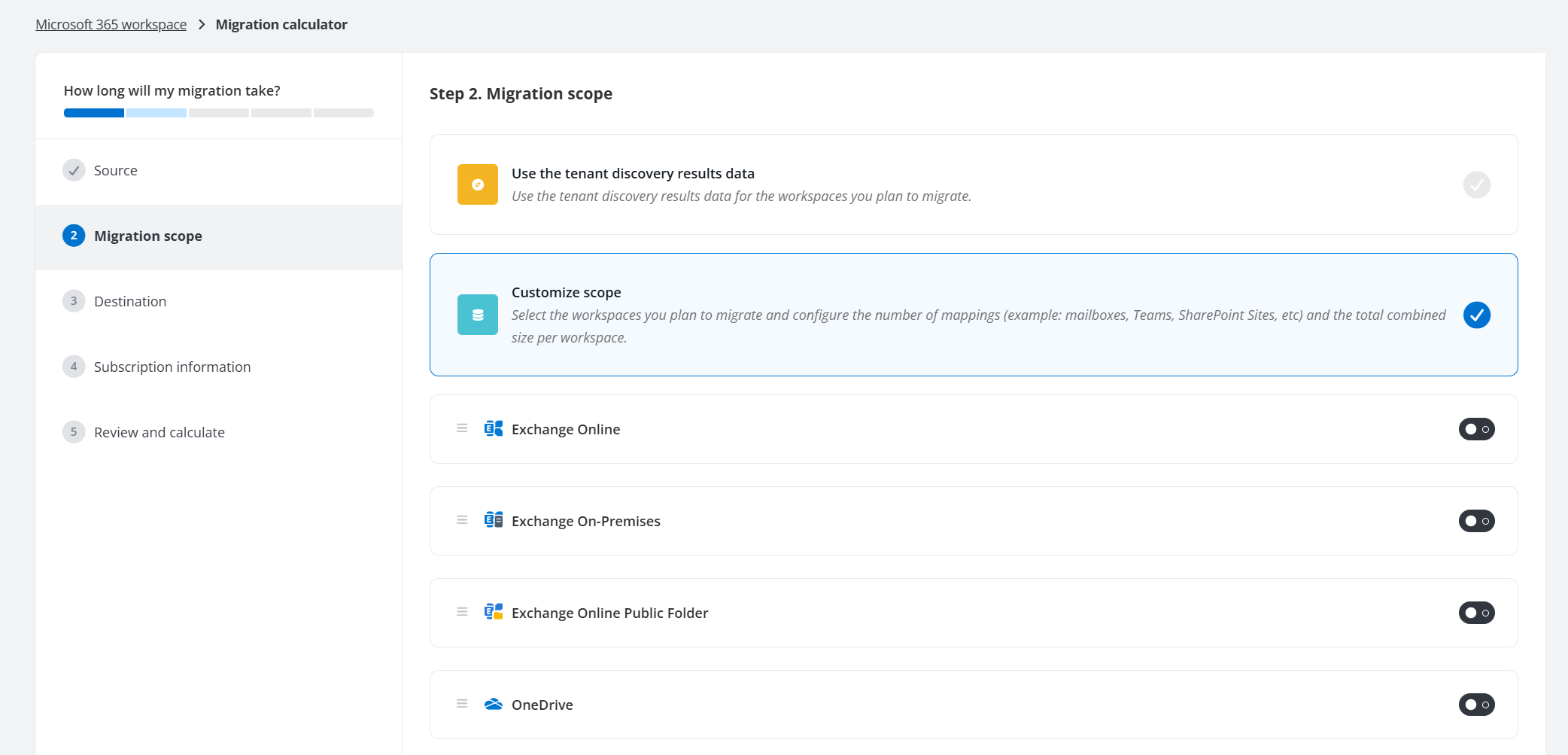Toggle Exchange Online Public Folder on
Screen dimensions: 1568x755
(x=1476, y=613)
